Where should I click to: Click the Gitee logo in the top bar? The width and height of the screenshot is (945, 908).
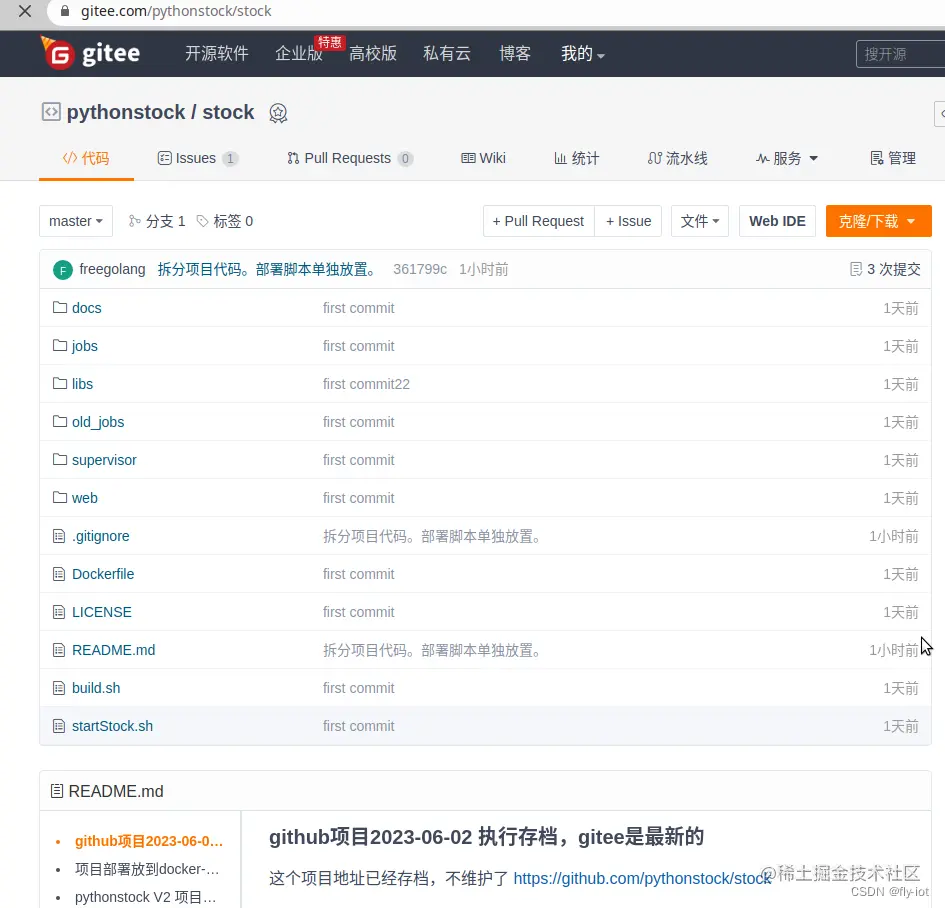pos(90,54)
